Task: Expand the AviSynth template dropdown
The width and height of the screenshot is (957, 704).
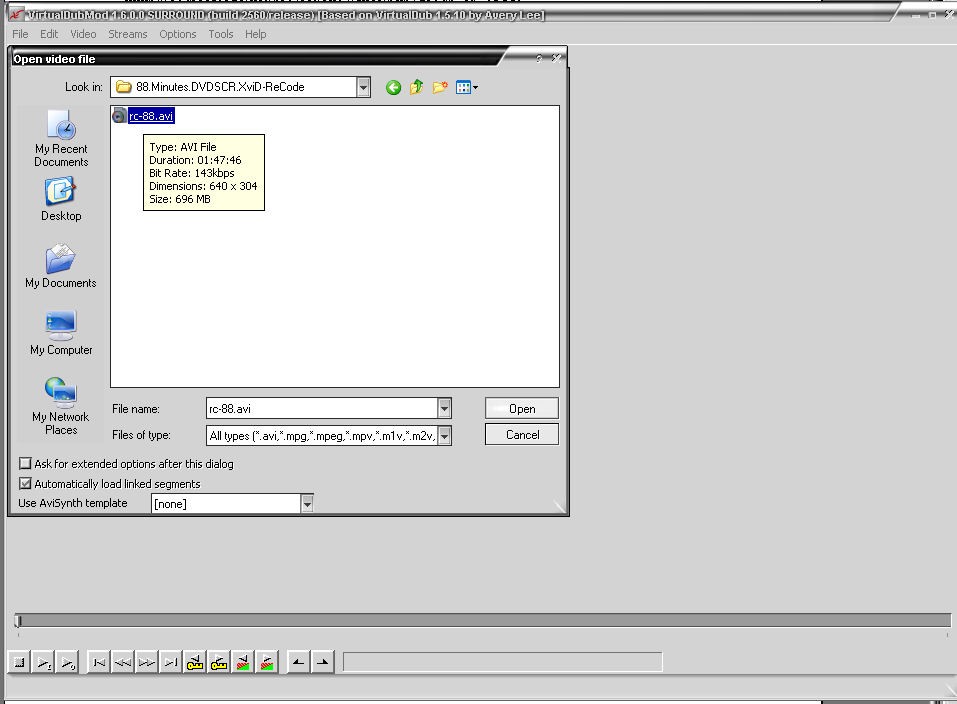Action: pyautogui.click(x=307, y=504)
